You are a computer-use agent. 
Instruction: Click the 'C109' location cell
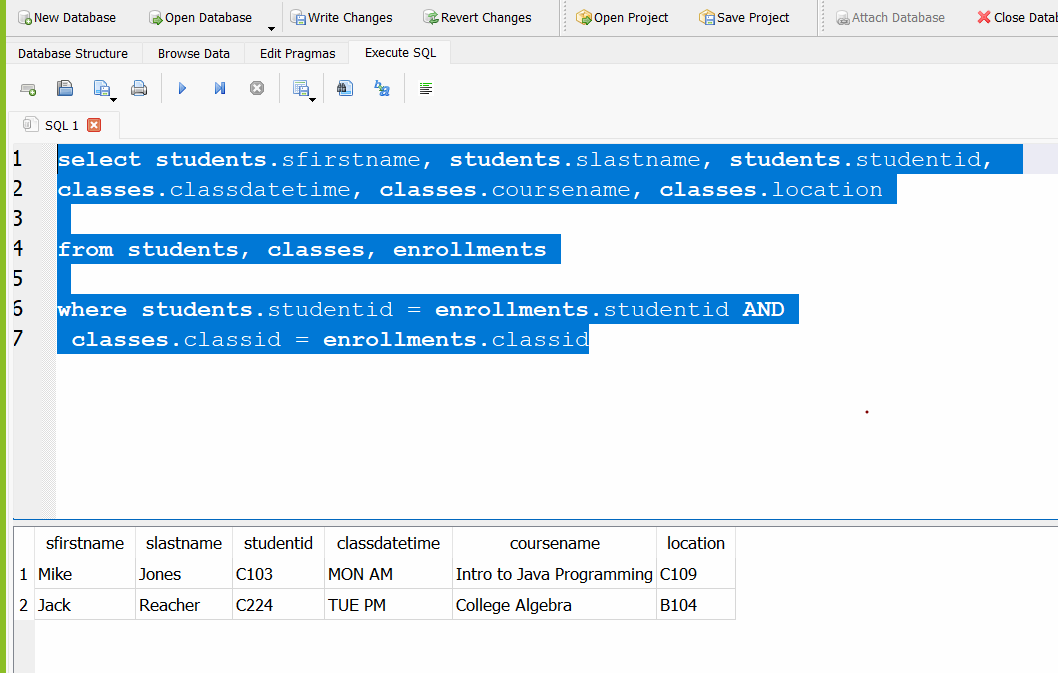click(696, 574)
